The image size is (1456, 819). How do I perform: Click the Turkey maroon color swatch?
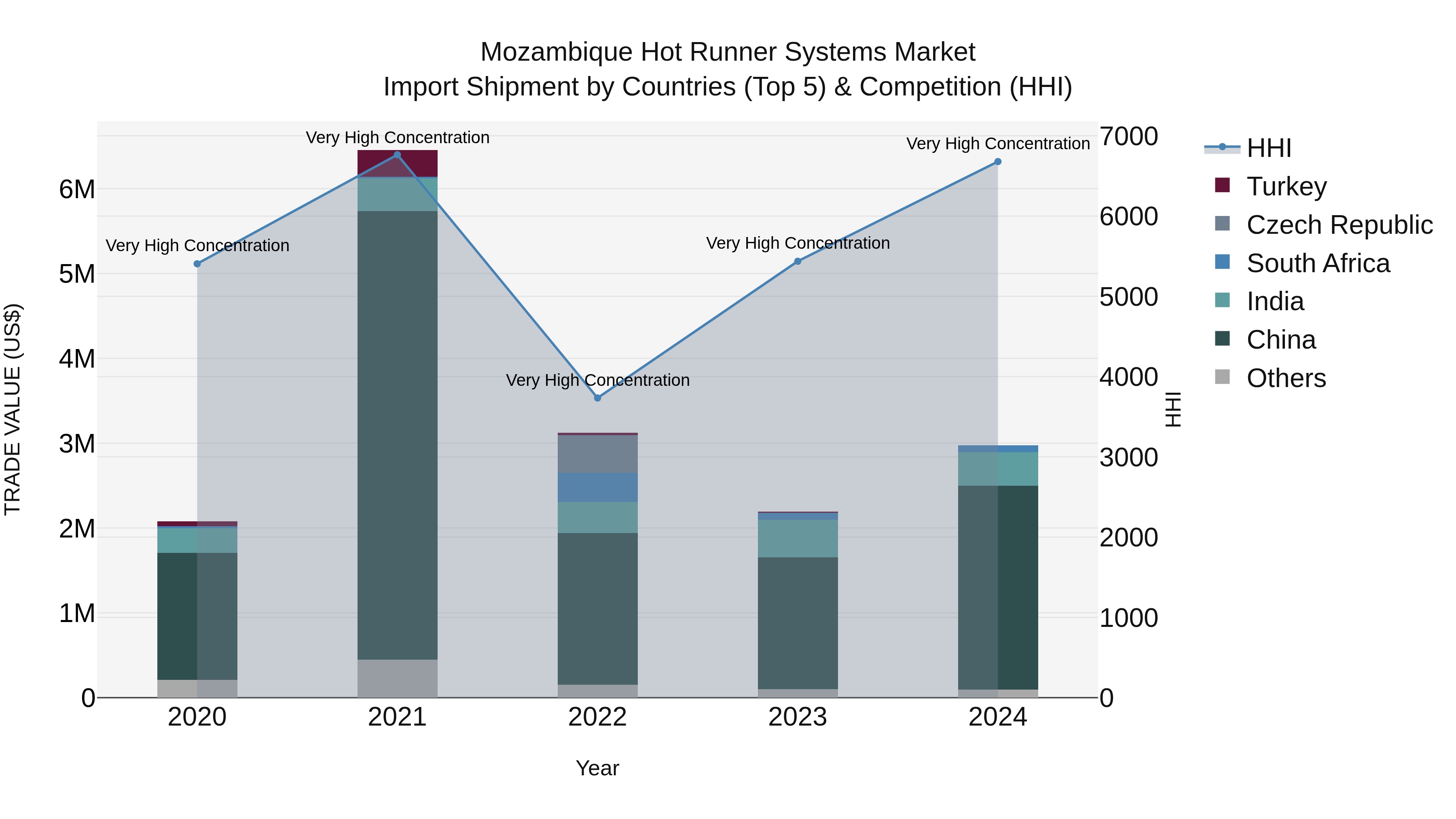1222,185
